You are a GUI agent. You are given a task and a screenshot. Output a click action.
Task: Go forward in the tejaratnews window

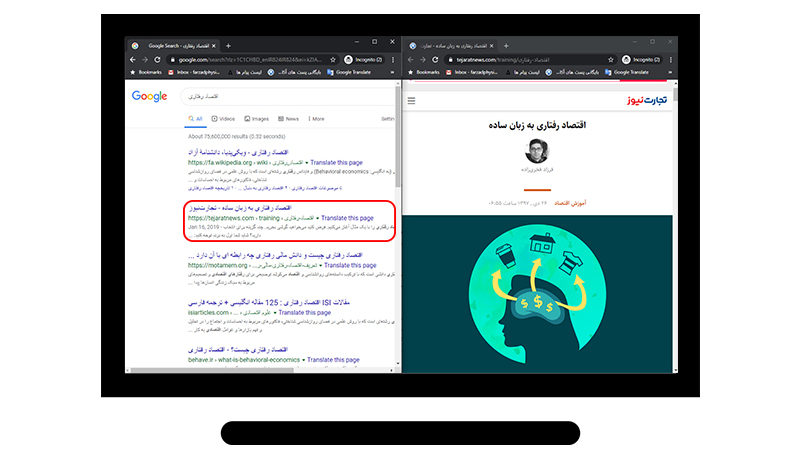tap(423, 60)
